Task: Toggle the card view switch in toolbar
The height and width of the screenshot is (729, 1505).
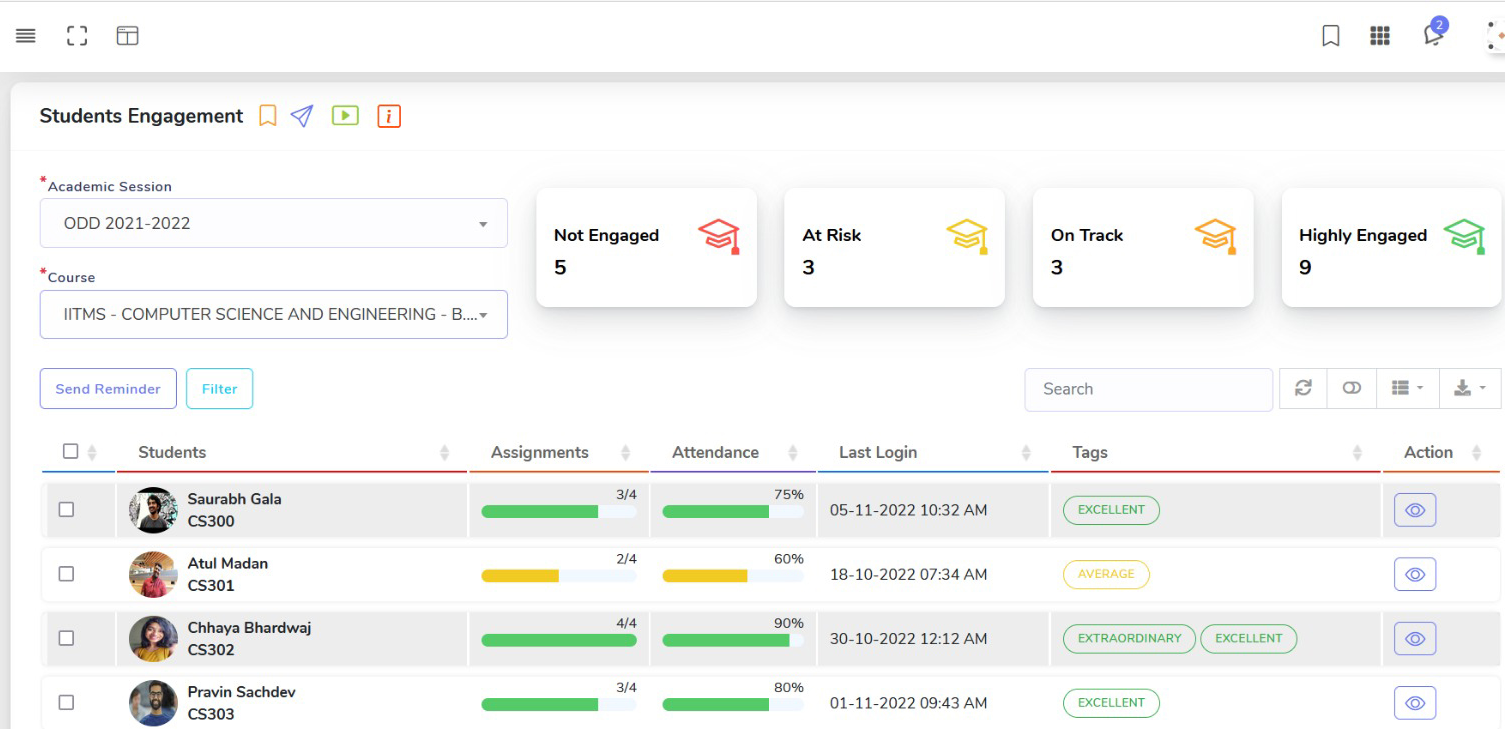Action: 1352,388
